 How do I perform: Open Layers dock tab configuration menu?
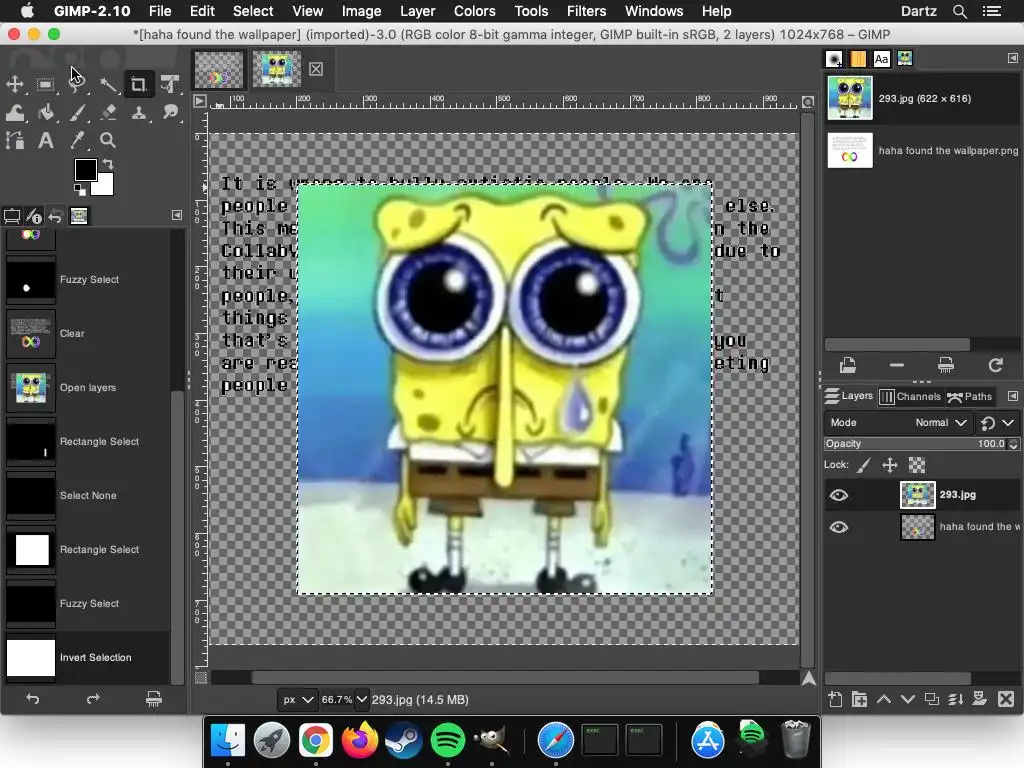click(x=1012, y=396)
